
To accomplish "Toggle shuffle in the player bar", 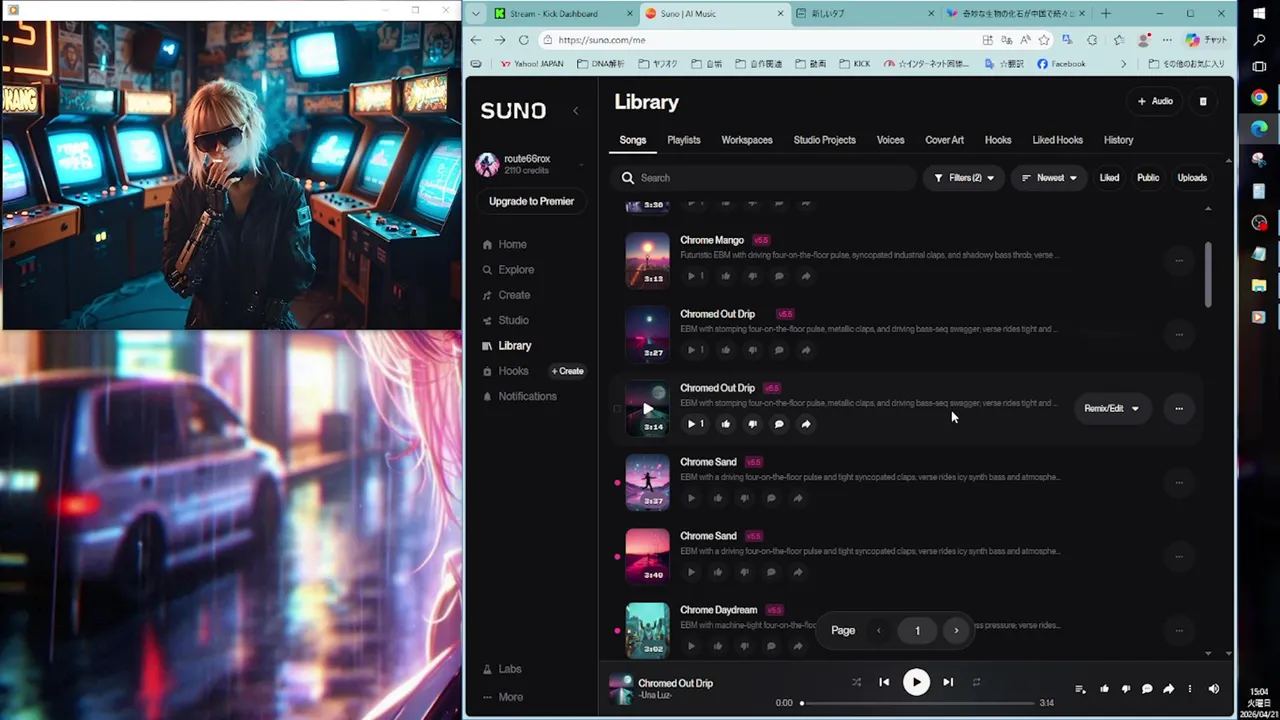I will [x=856, y=682].
